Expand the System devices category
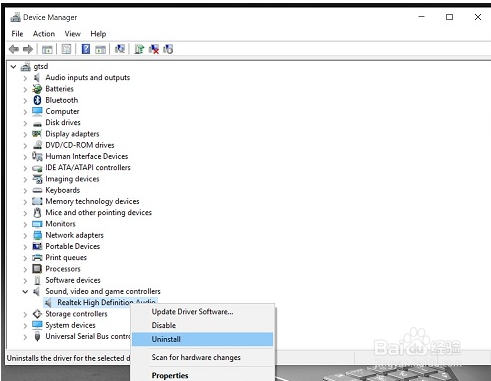Image resolution: width=491 pixels, height=381 pixels. (x=25, y=326)
